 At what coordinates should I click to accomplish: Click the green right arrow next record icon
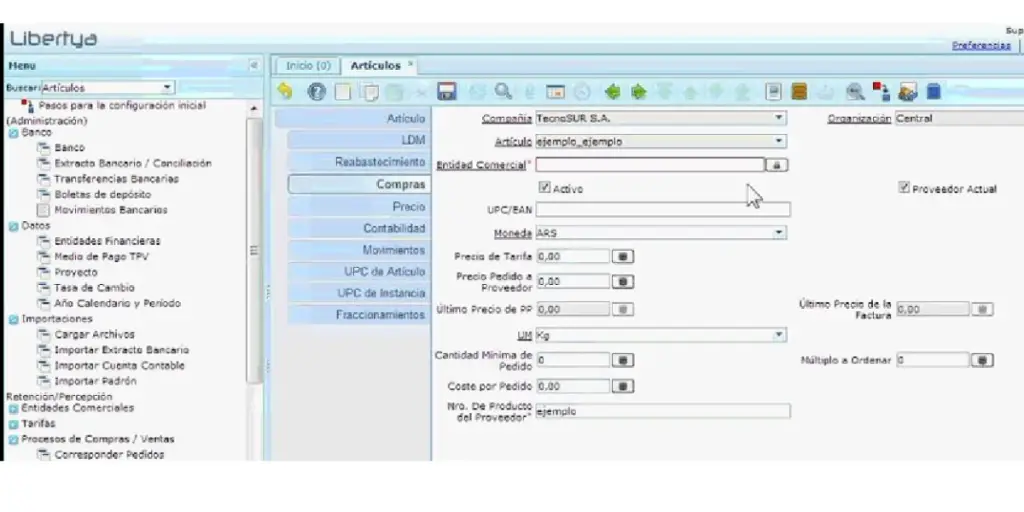(638, 92)
